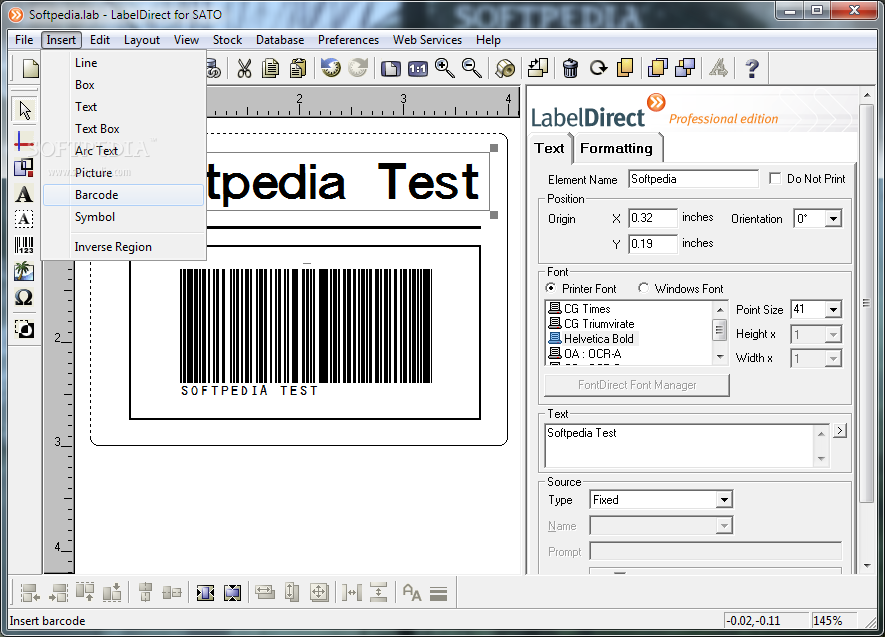Select the Box drawing tool
Screen dimensions: 885x637
tap(24, 168)
